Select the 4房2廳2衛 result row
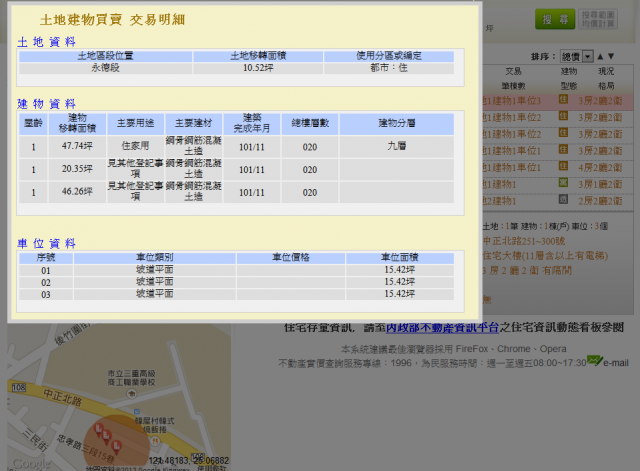640x471 pixels. click(558, 168)
